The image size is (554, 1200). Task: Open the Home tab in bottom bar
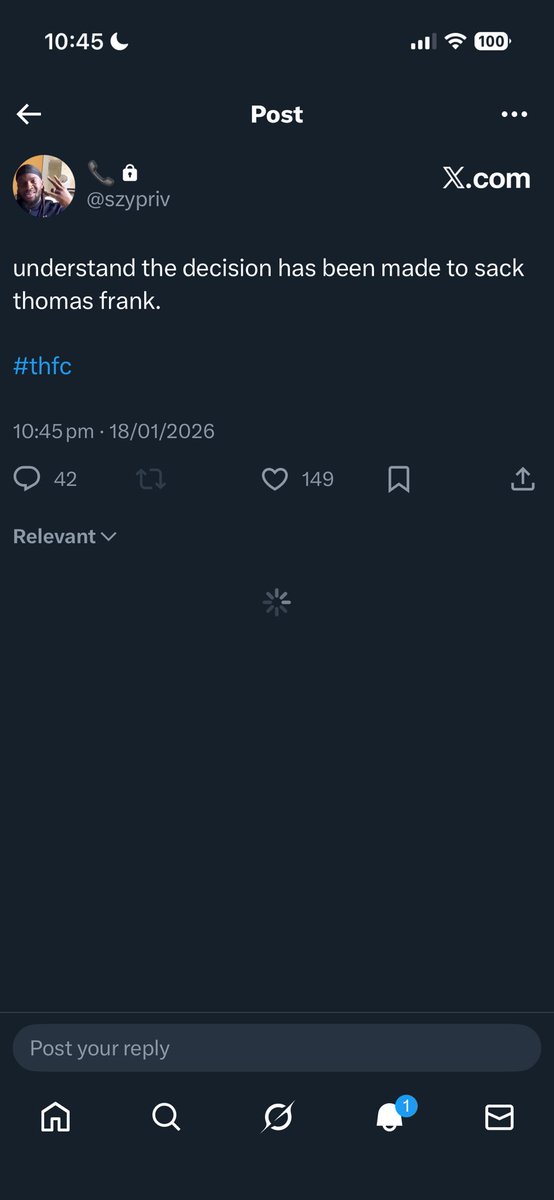tap(55, 1116)
